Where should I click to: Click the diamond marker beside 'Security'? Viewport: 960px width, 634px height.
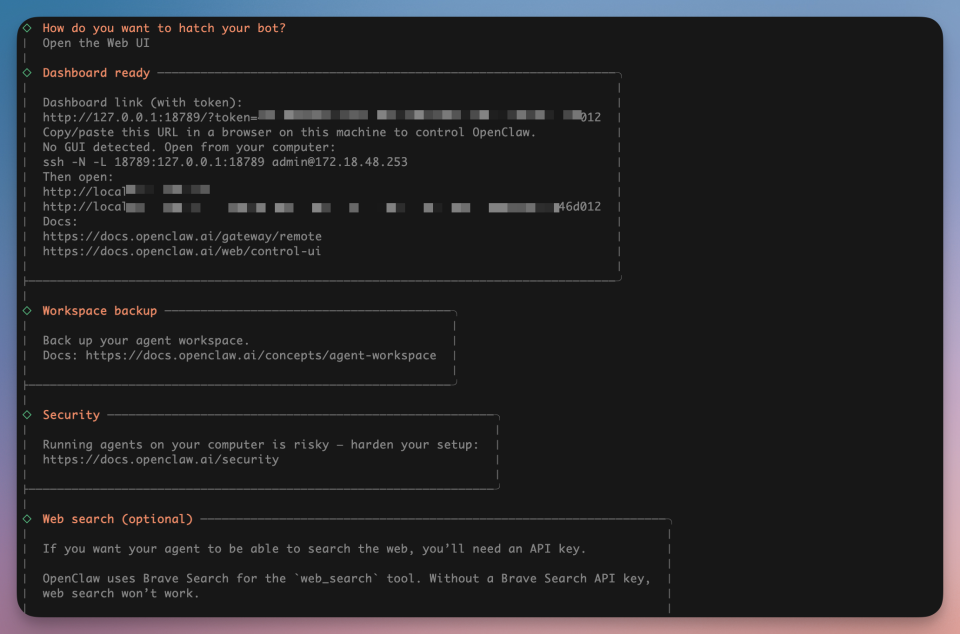[x=27, y=414]
